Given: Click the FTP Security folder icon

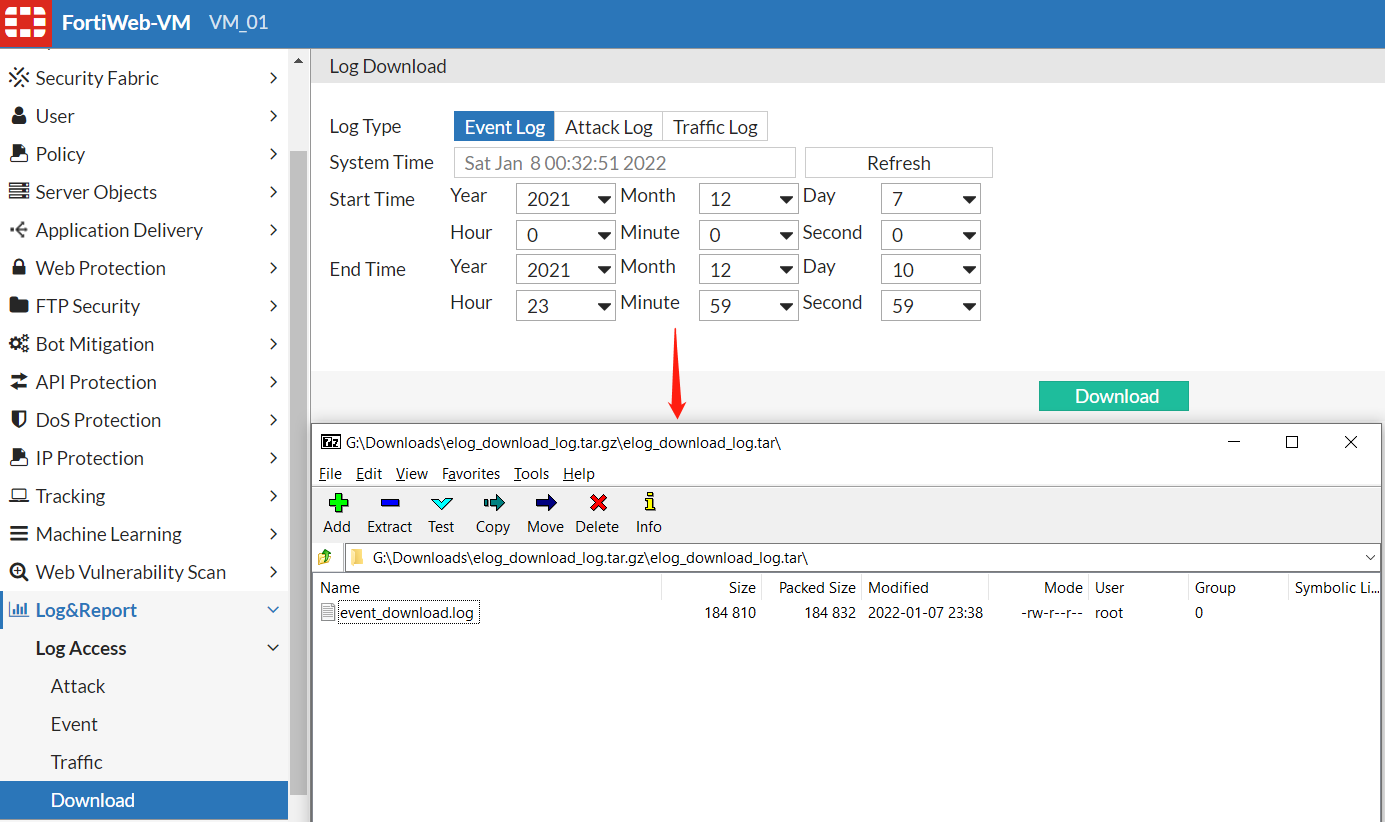Looking at the screenshot, I should [18, 306].
